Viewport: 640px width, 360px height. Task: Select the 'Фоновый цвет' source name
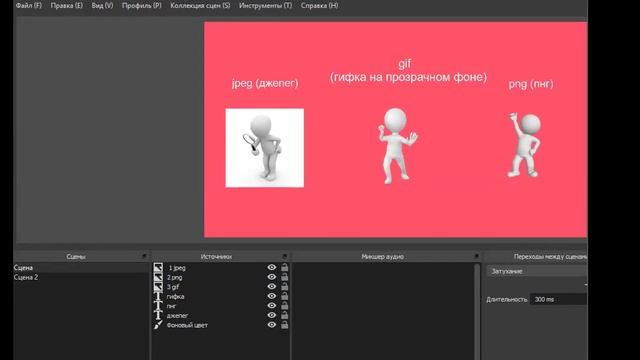(187, 325)
